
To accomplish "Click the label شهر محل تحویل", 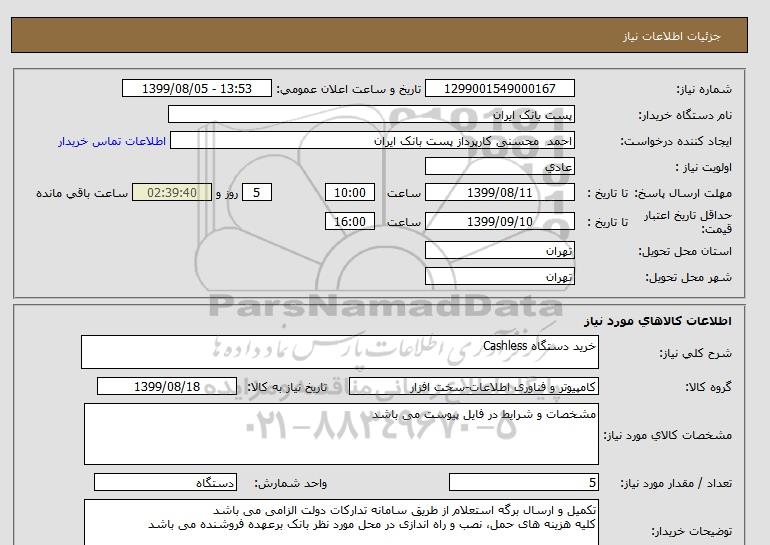I will 688,277.
